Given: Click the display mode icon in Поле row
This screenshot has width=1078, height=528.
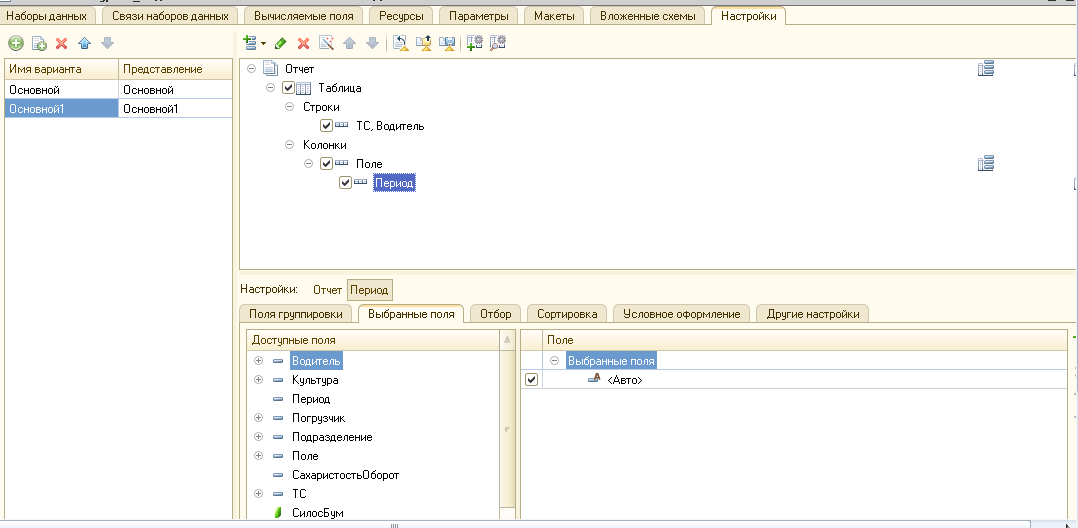Looking at the screenshot, I should [x=986, y=163].
